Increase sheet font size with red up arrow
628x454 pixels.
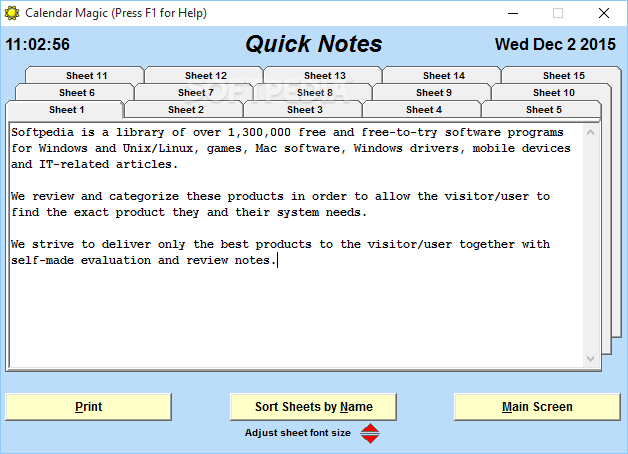[x=370, y=428]
